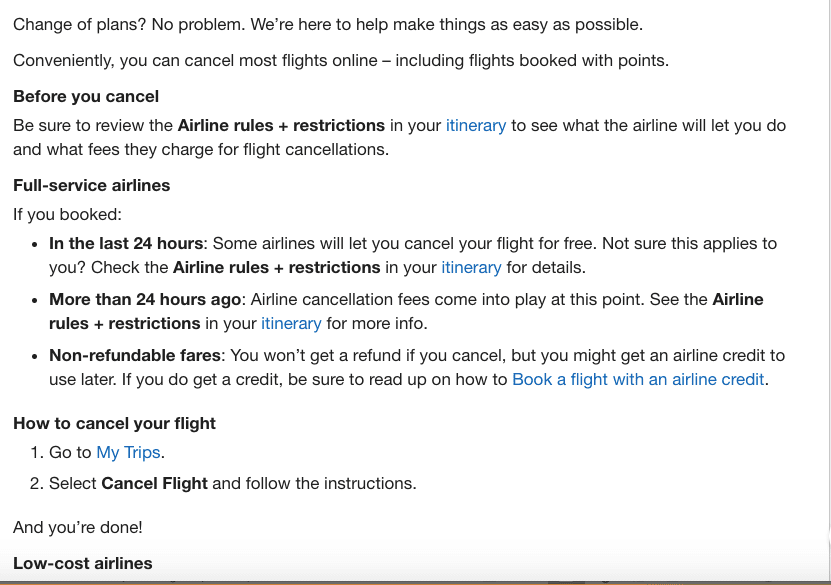Click bold Airline rules + restrictions in last 24 hours bullet
831x585 pixels.
click(277, 268)
